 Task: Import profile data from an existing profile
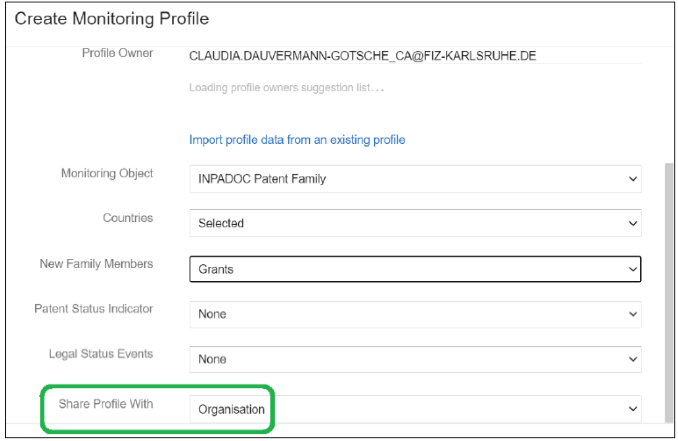(x=297, y=140)
